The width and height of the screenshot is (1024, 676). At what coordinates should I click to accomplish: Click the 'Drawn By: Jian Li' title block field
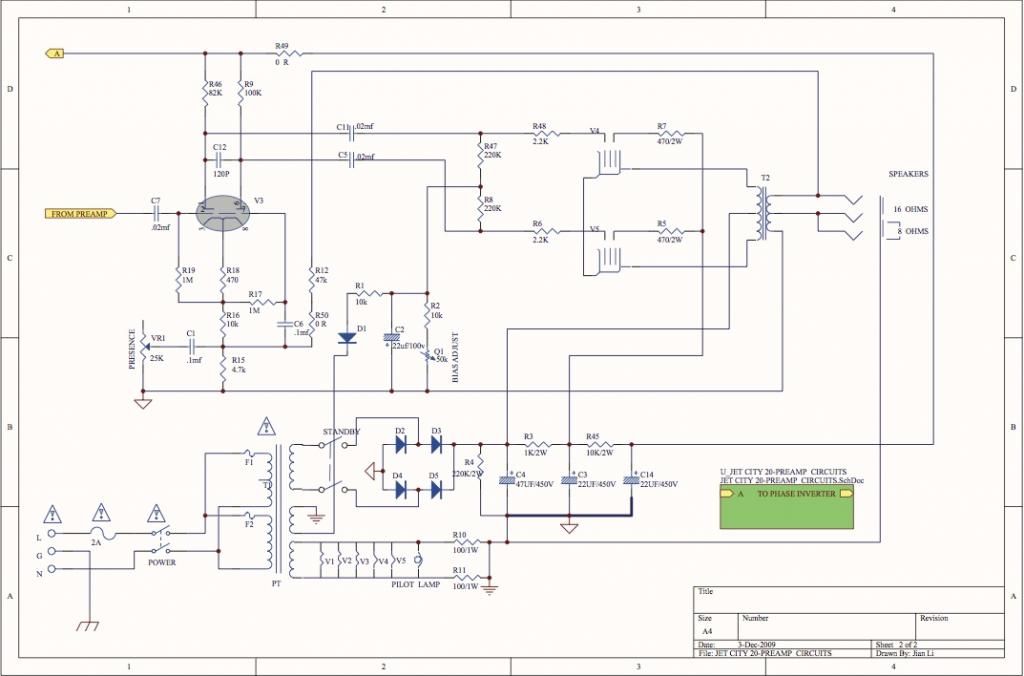tap(904, 653)
